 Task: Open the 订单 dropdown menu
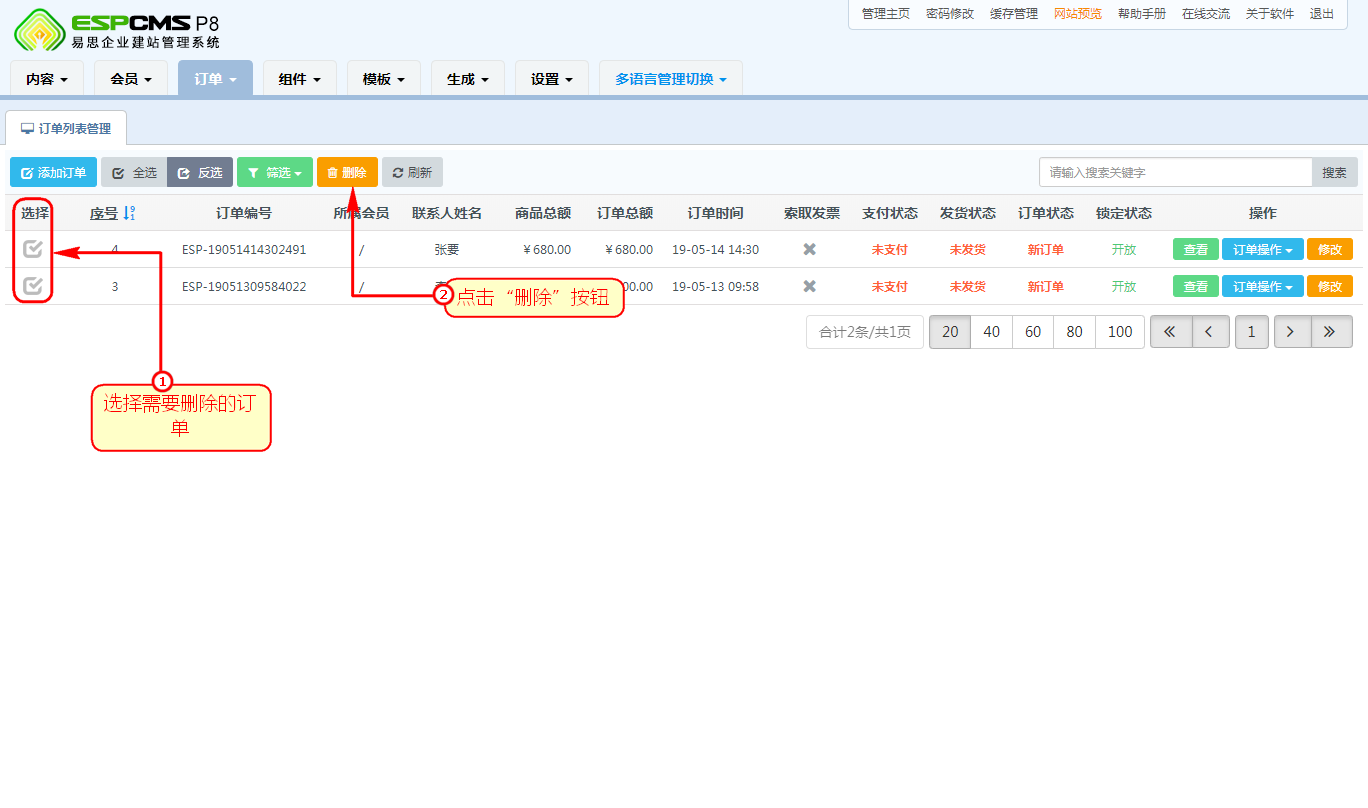[215, 79]
